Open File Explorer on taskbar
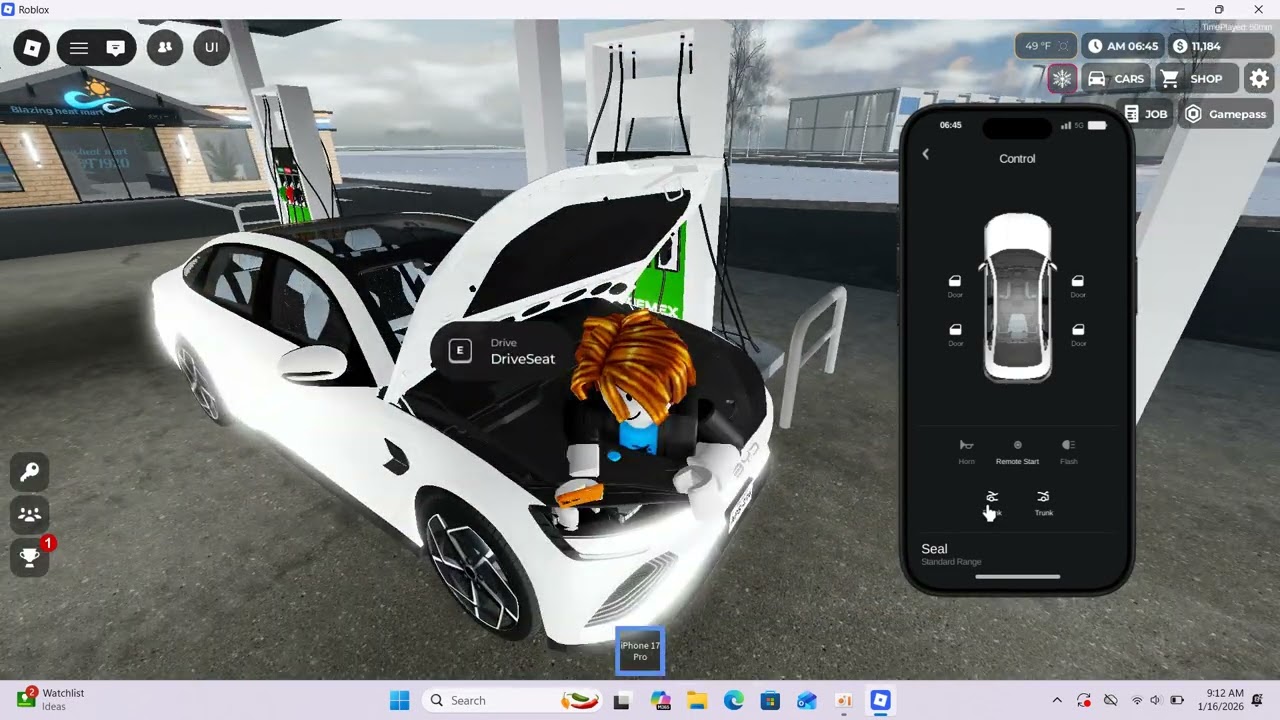The image size is (1280, 720). 697,700
